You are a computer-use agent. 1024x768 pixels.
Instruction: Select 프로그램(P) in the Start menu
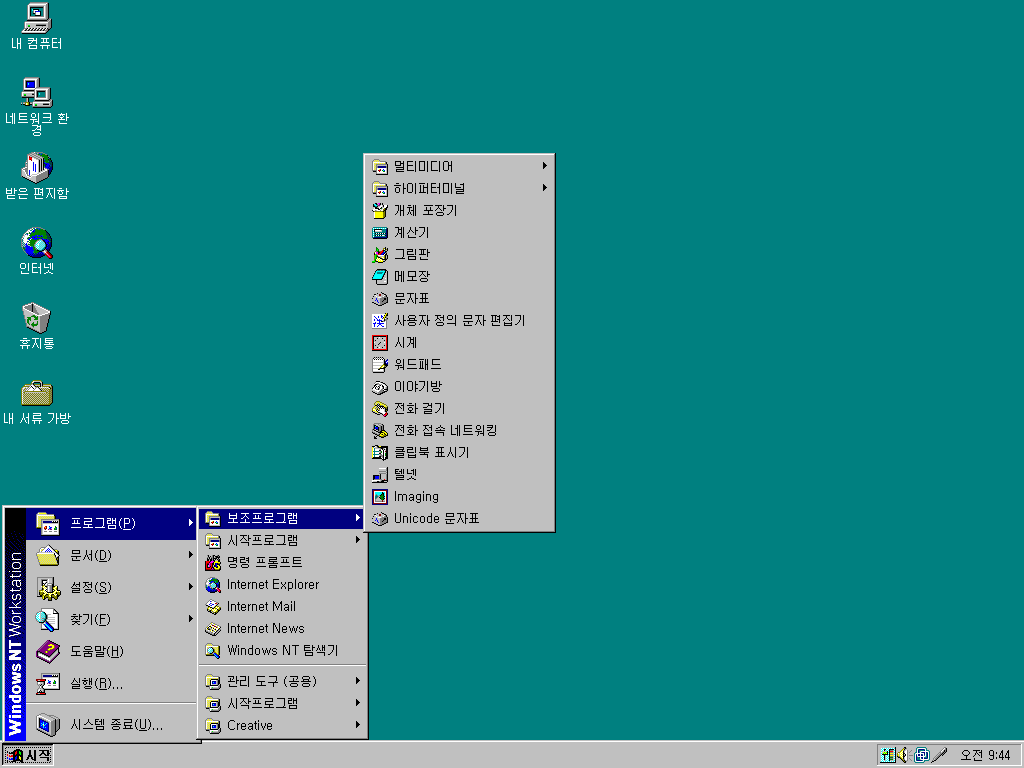click(112, 523)
